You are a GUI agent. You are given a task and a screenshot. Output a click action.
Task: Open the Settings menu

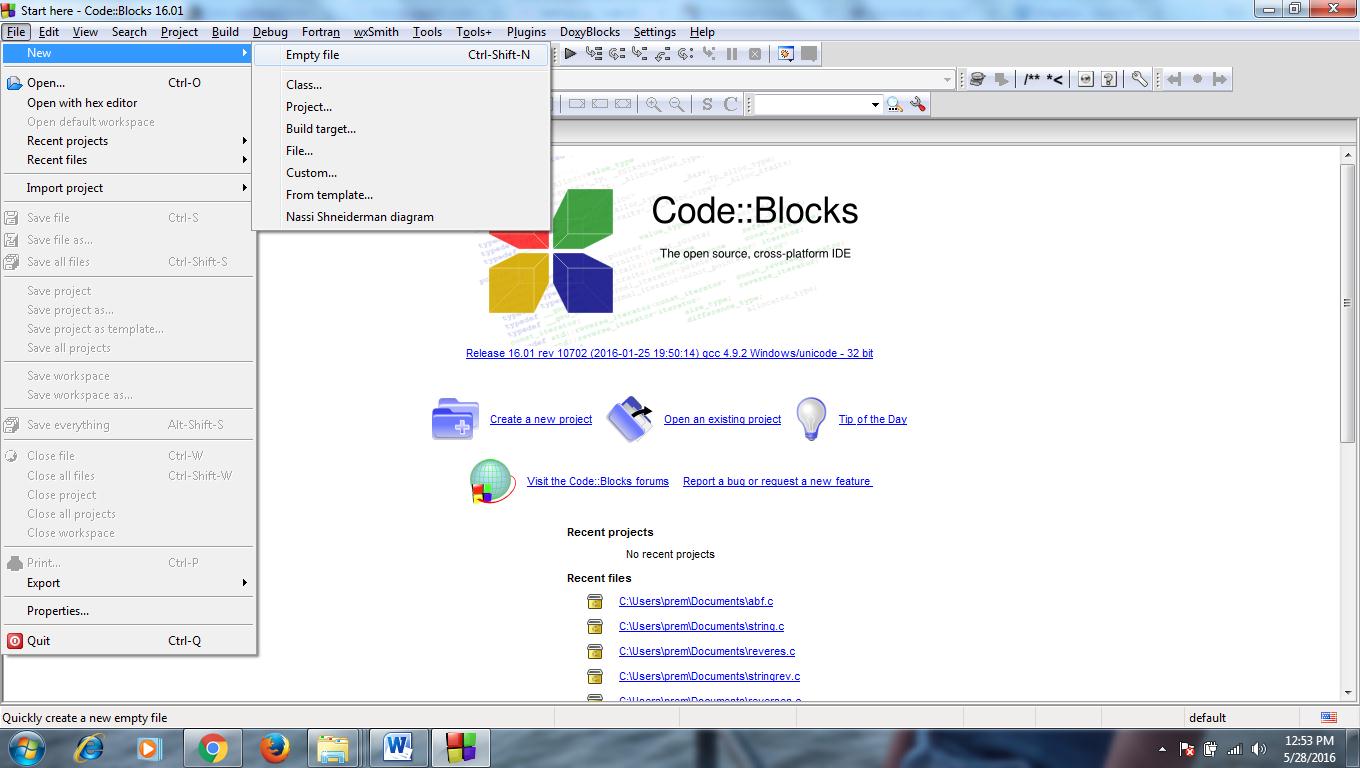click(x=655, y=32)
